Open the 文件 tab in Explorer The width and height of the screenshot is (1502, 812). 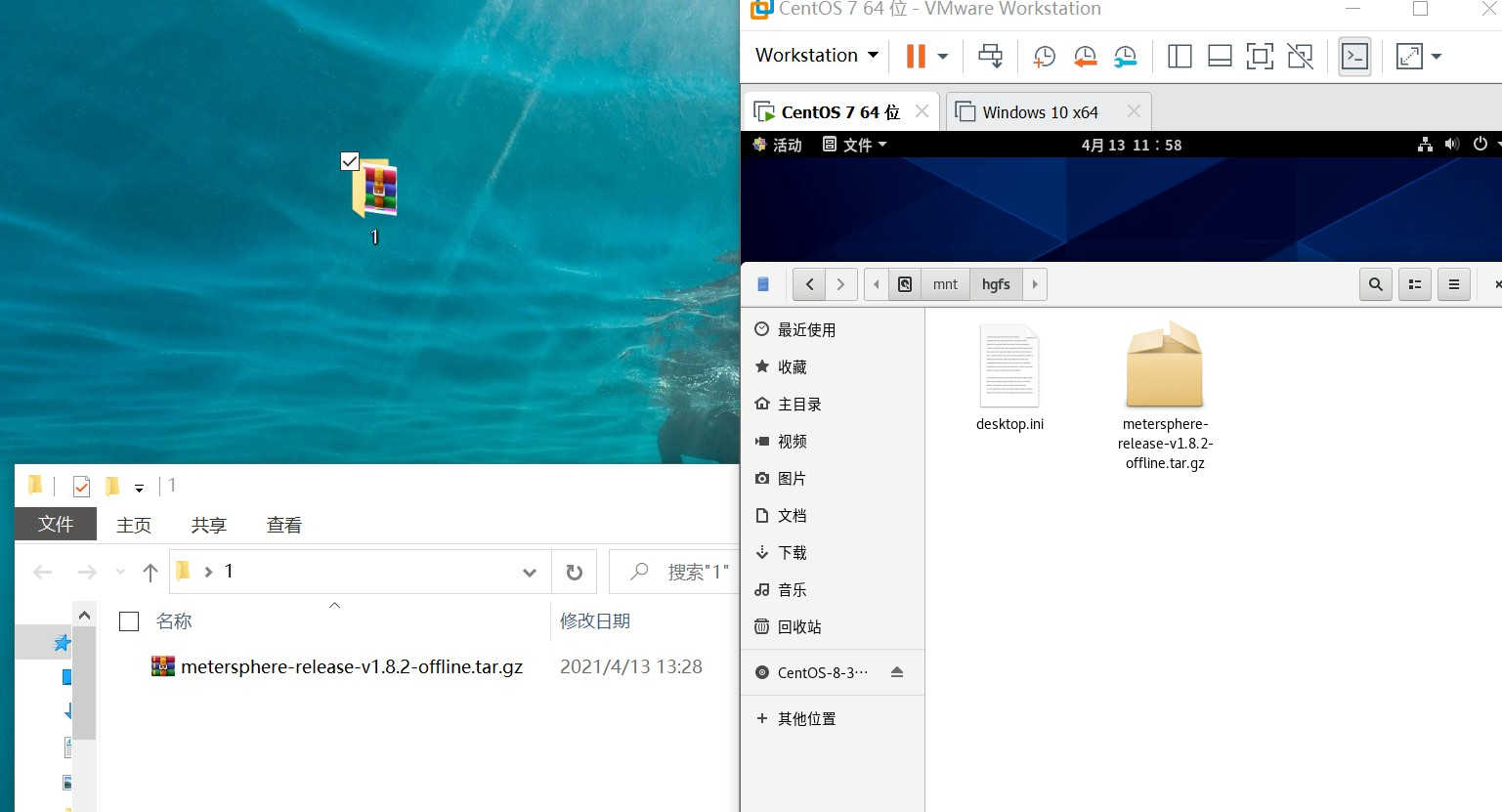[56, 524]
